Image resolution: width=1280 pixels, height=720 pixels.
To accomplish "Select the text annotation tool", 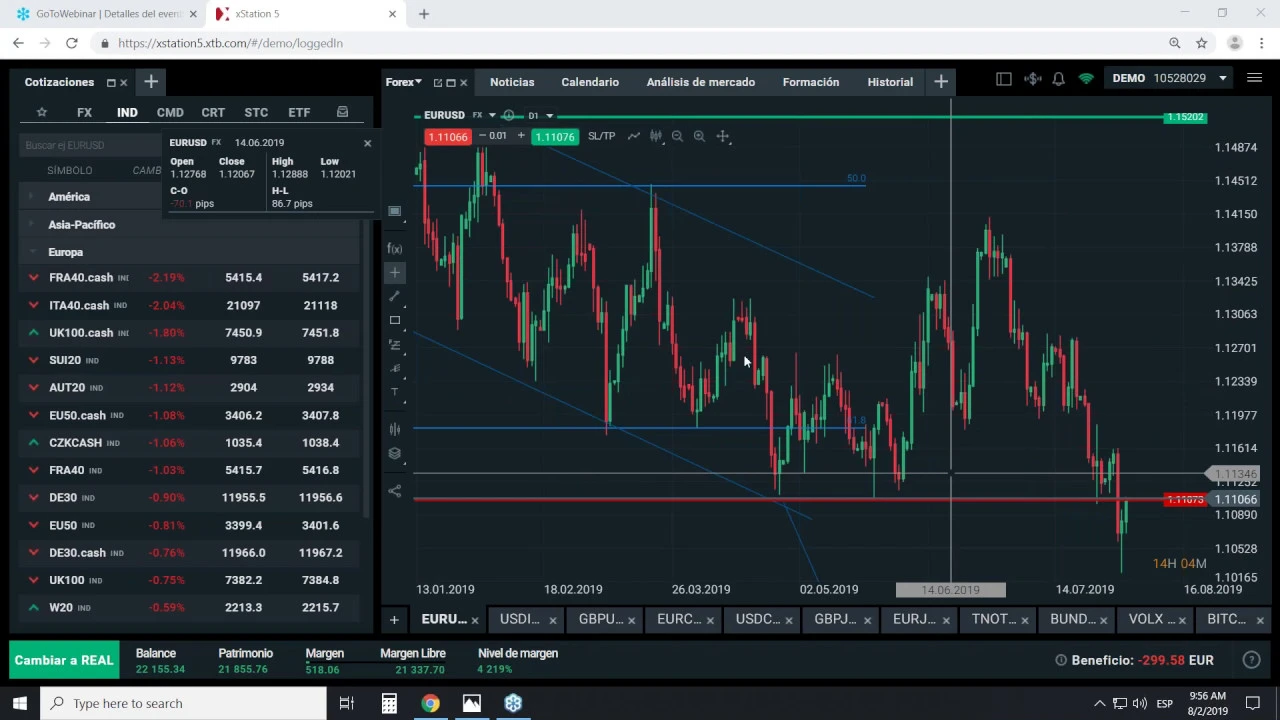I will pos(395,392).
